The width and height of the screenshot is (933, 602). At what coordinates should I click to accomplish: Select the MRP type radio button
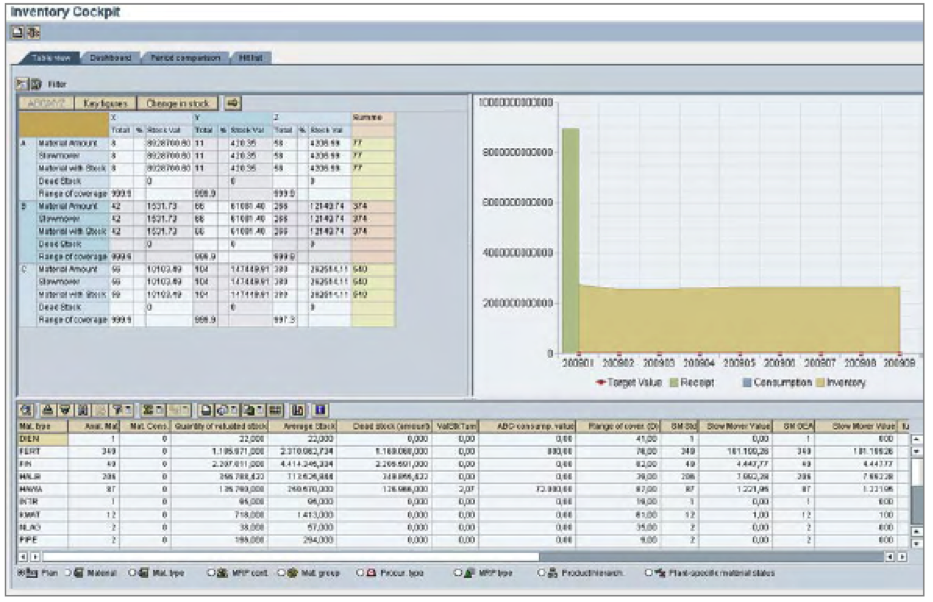point(458,573)
